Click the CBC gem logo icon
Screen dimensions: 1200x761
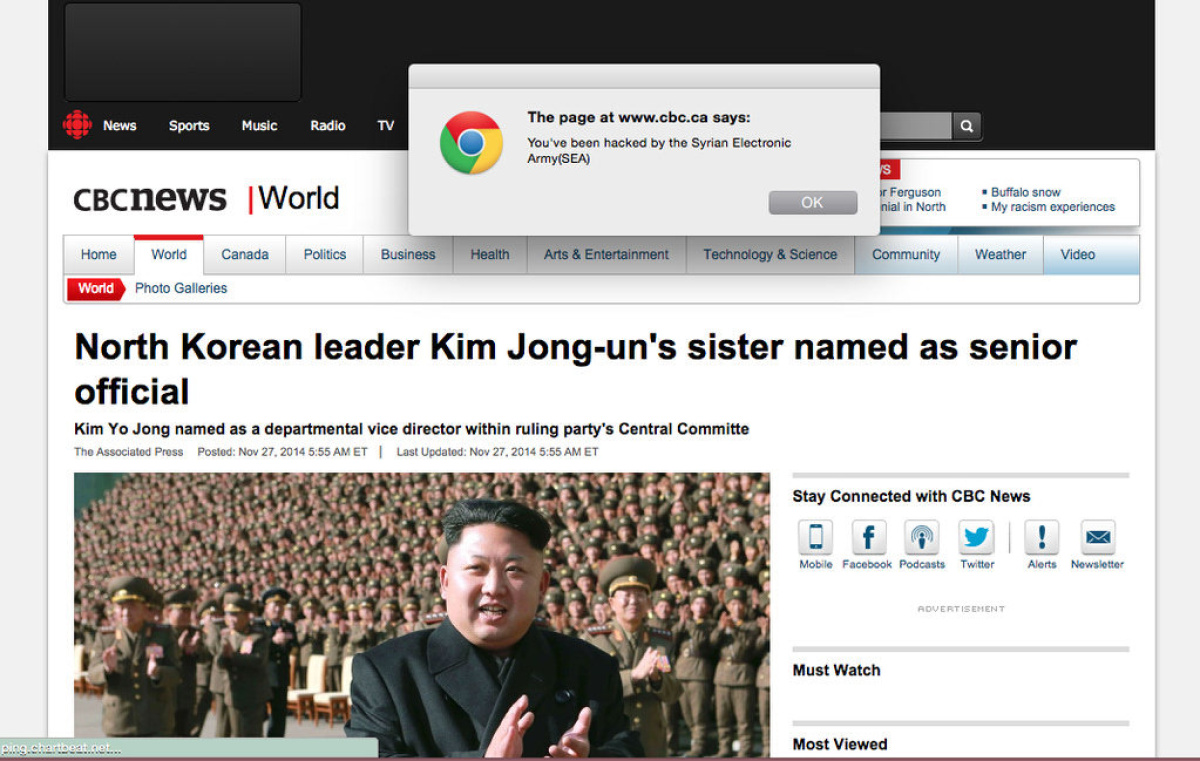pyautogui.click(x=77, y=125)
